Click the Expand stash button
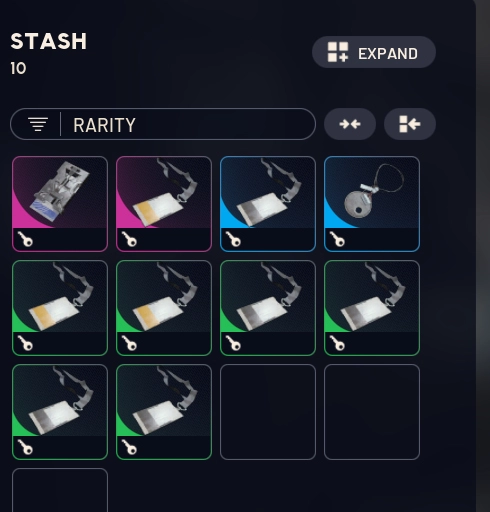490x512 pixels. click(374, 52)
